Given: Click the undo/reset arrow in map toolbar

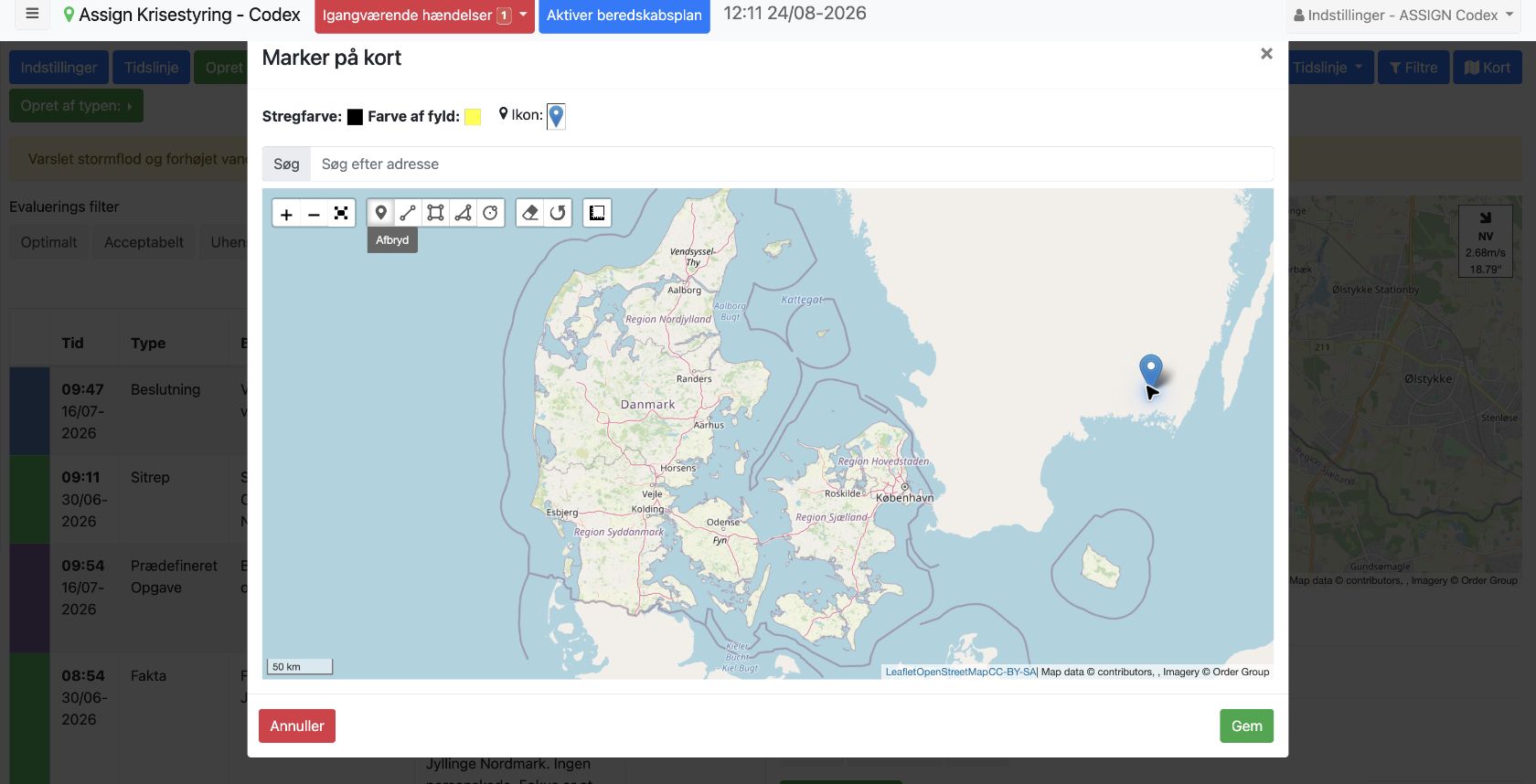Looking at the screenshot, I should (x=558, y=213).
